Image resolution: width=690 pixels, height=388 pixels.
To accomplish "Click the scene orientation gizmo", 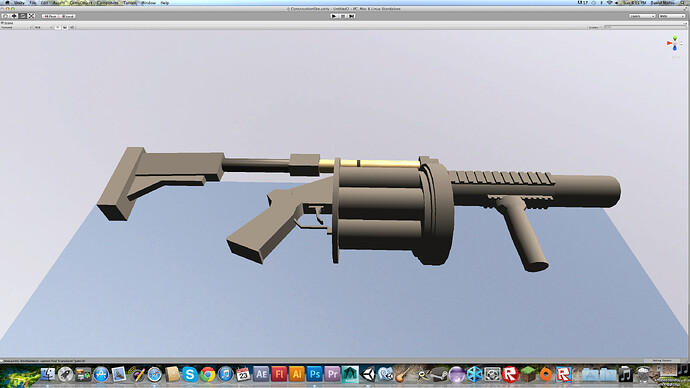I will 675,44.
